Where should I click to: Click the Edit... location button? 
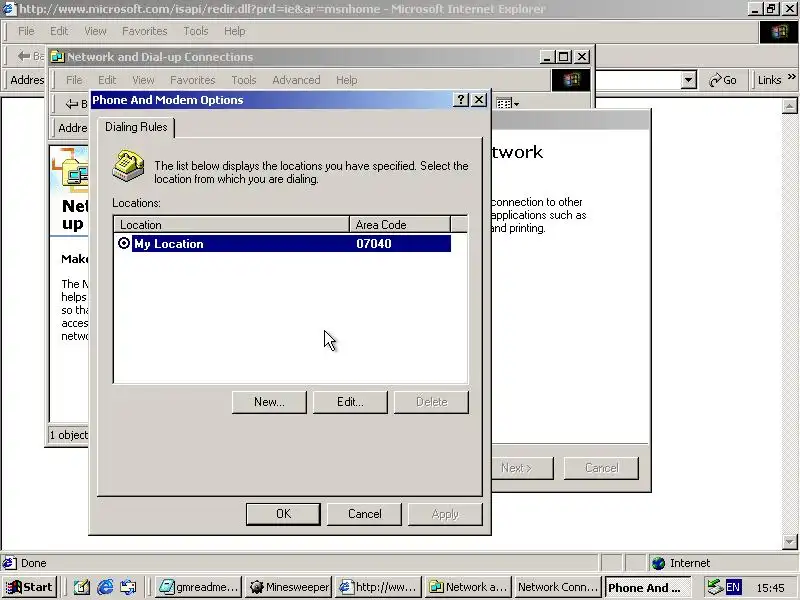coord(350,402)
